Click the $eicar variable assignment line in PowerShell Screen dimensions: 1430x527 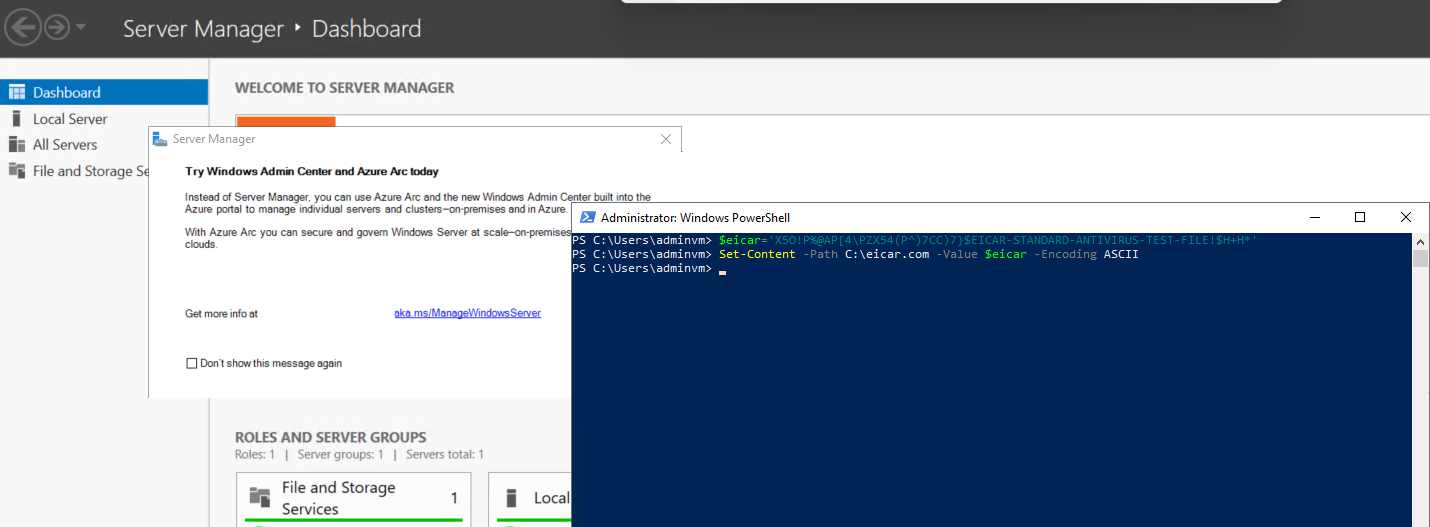pyautogui.click(x=914, y=241)
